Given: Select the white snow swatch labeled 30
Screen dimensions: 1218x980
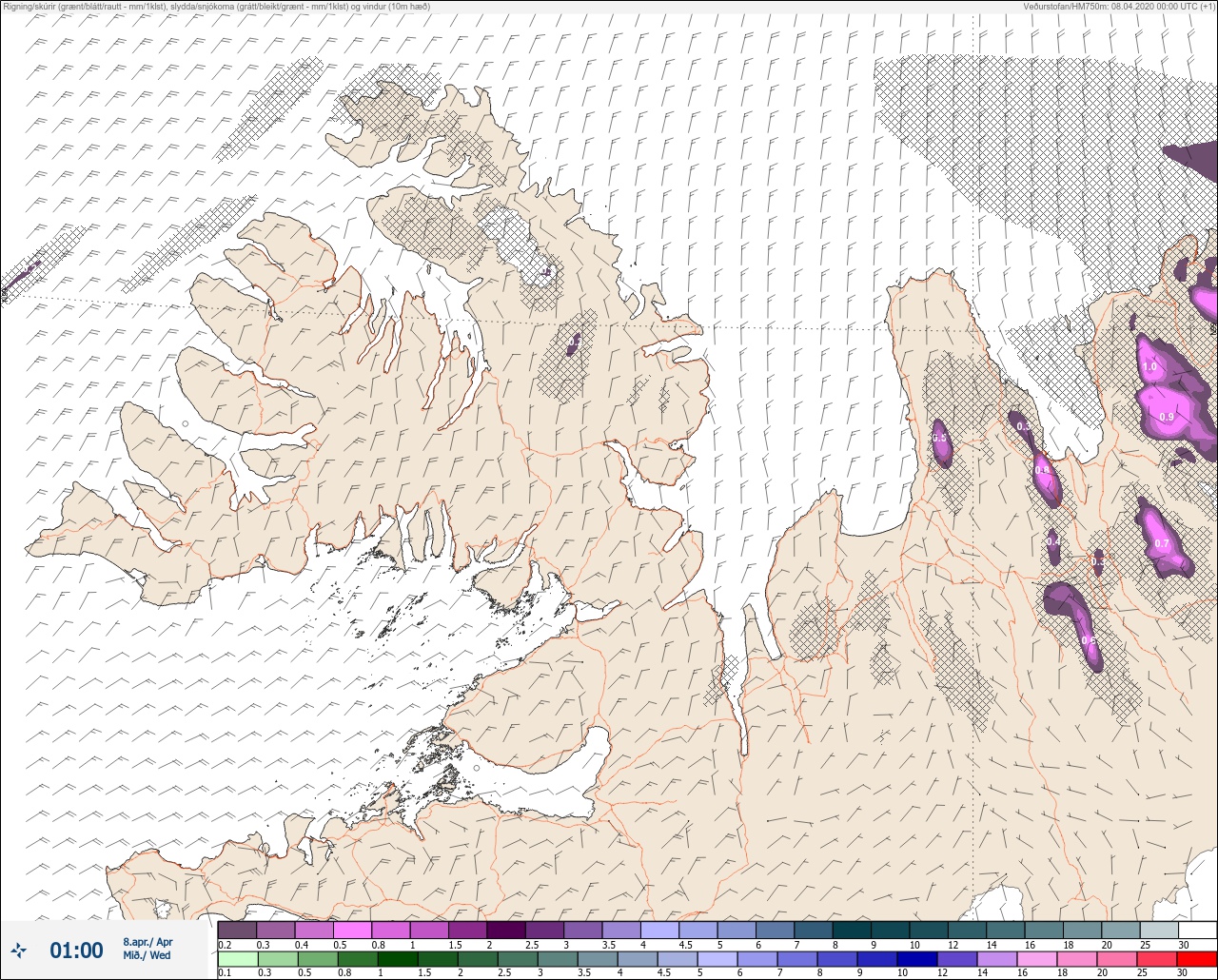Looking at the screenshot, I should [x=1197, y=930].
